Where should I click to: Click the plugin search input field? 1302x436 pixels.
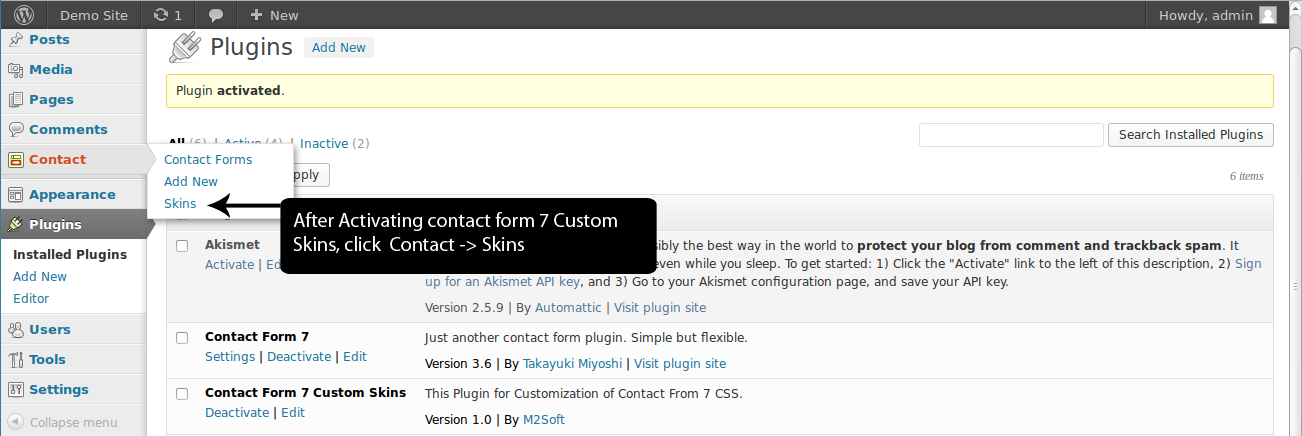coord(1011,135)
